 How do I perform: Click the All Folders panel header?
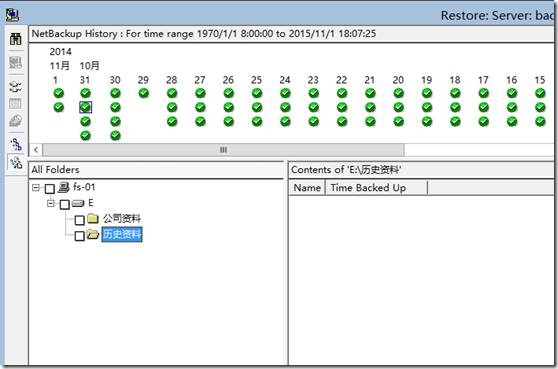(156, 170)
